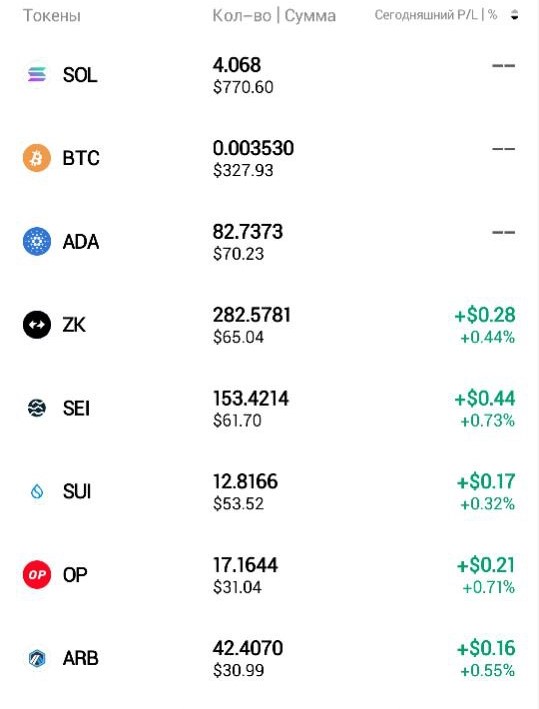This screenshot has height=709, width=539.
Task: Tap the Arbitrum ARB icon
Action: click(37, 658)
